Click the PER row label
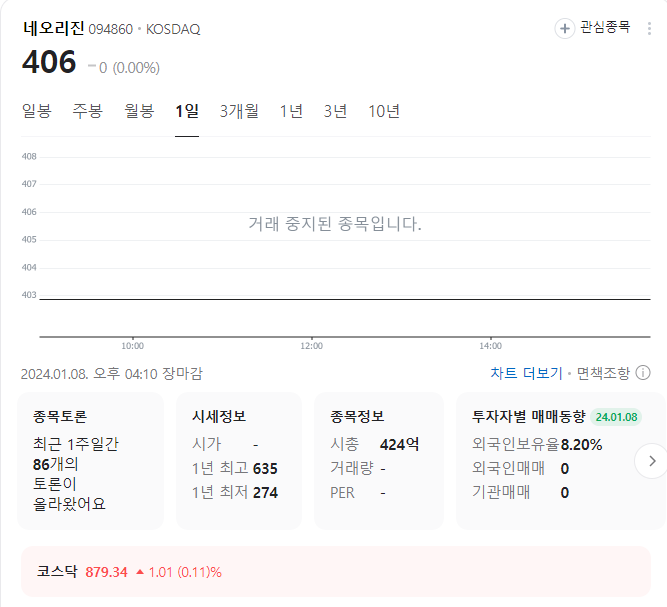 click(x=342, y=493)
